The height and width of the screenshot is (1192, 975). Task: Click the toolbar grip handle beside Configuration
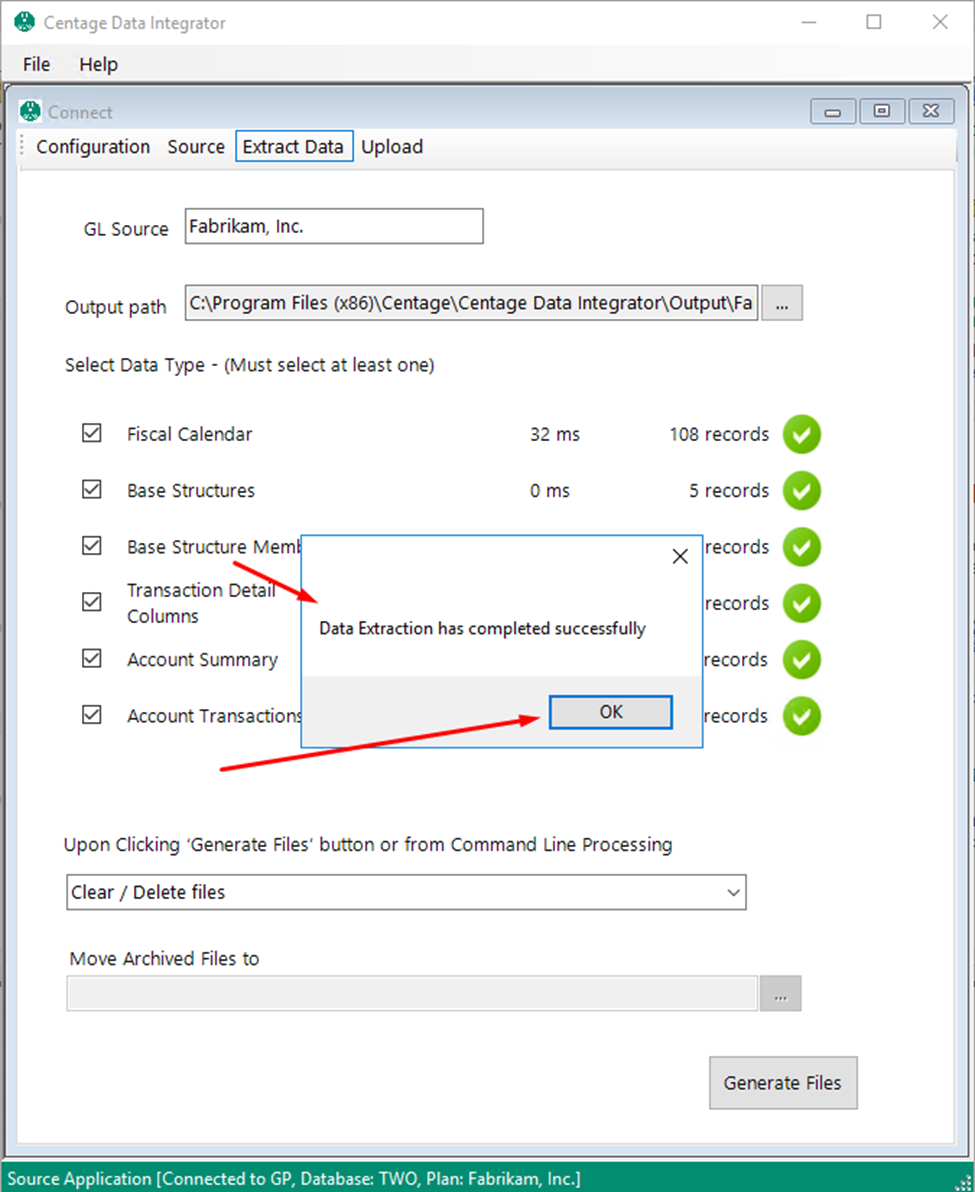tap(22, 146)
